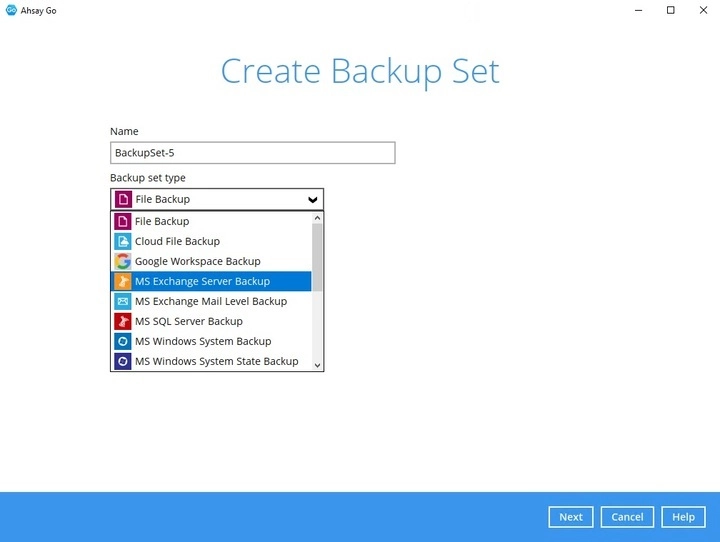Click the MS SQL Server Backup icon
The width and height of the screenshot is (720, 542).
coord(123,321)
